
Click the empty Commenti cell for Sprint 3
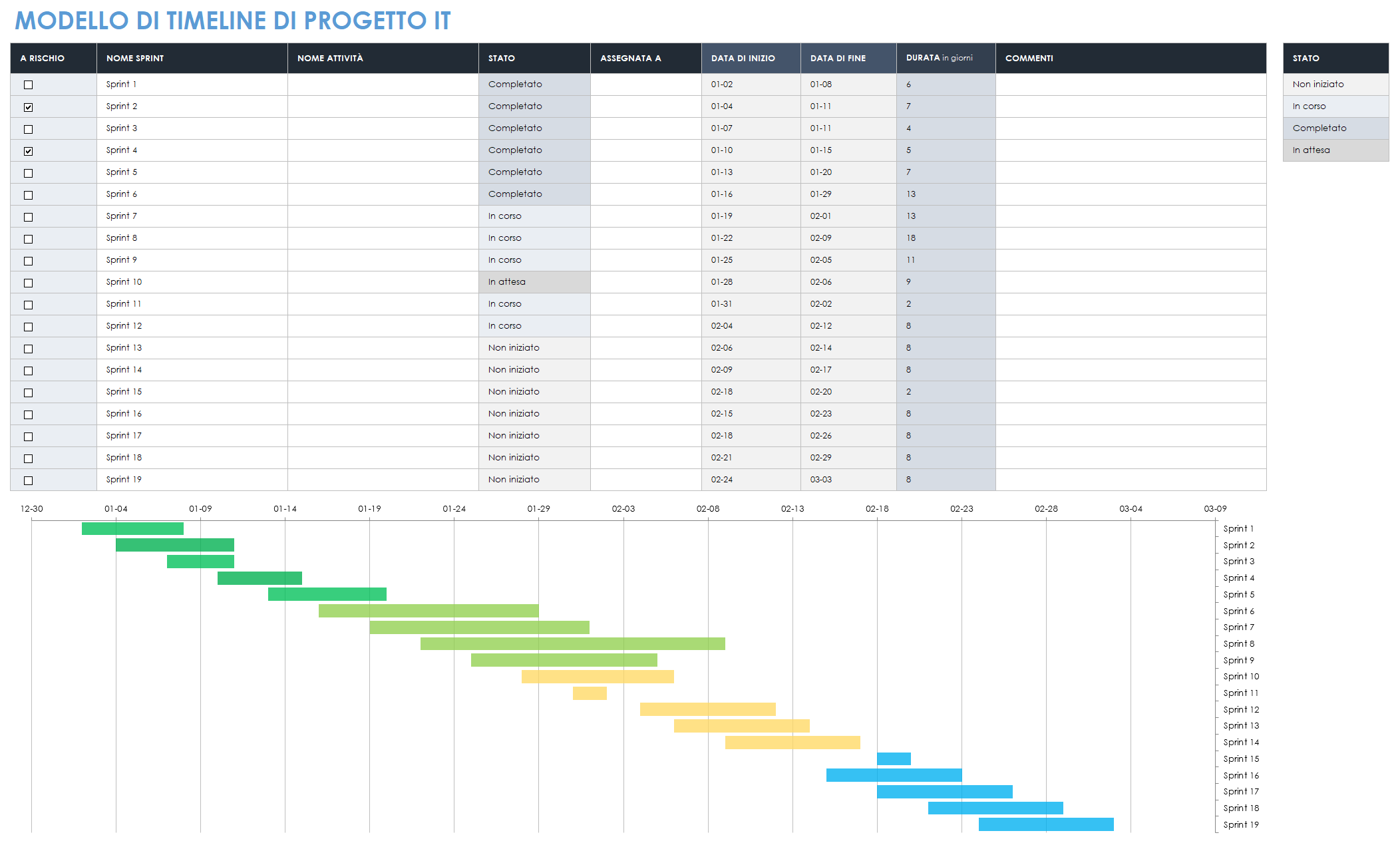tap(1131, 128)
